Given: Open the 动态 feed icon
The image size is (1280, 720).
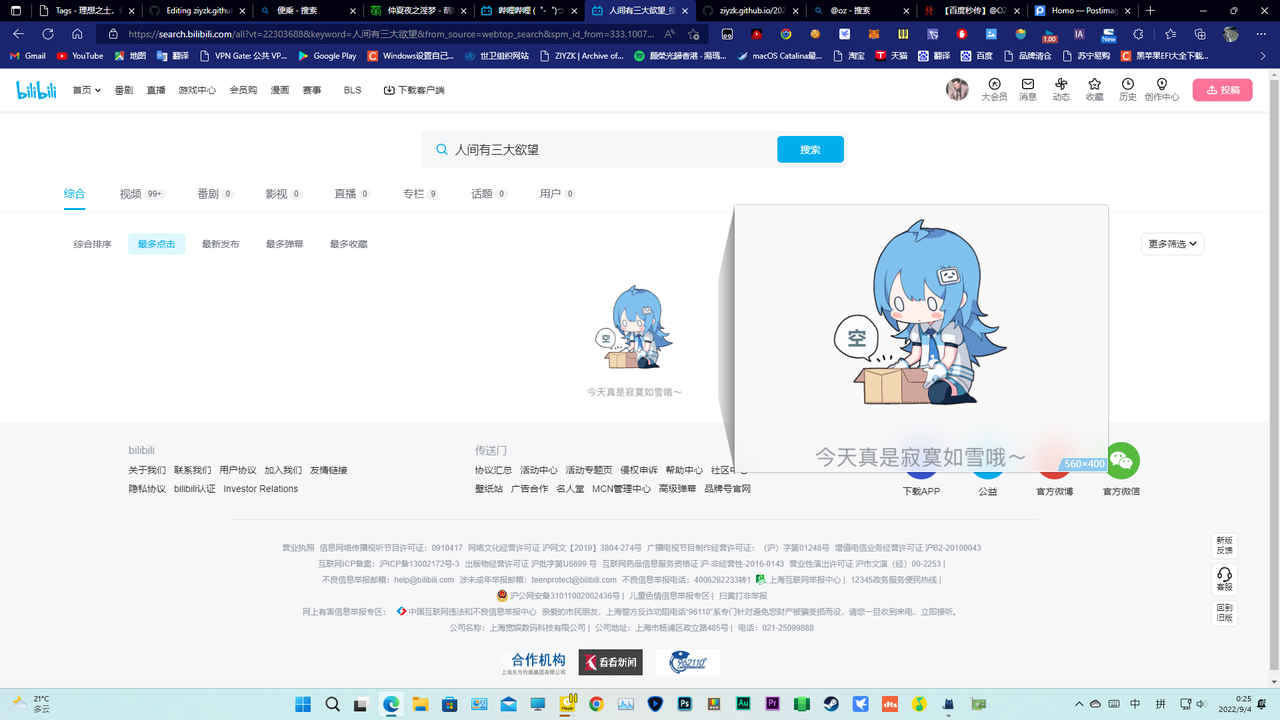Looking at the screenshot, I should [x=1060, y=90].
